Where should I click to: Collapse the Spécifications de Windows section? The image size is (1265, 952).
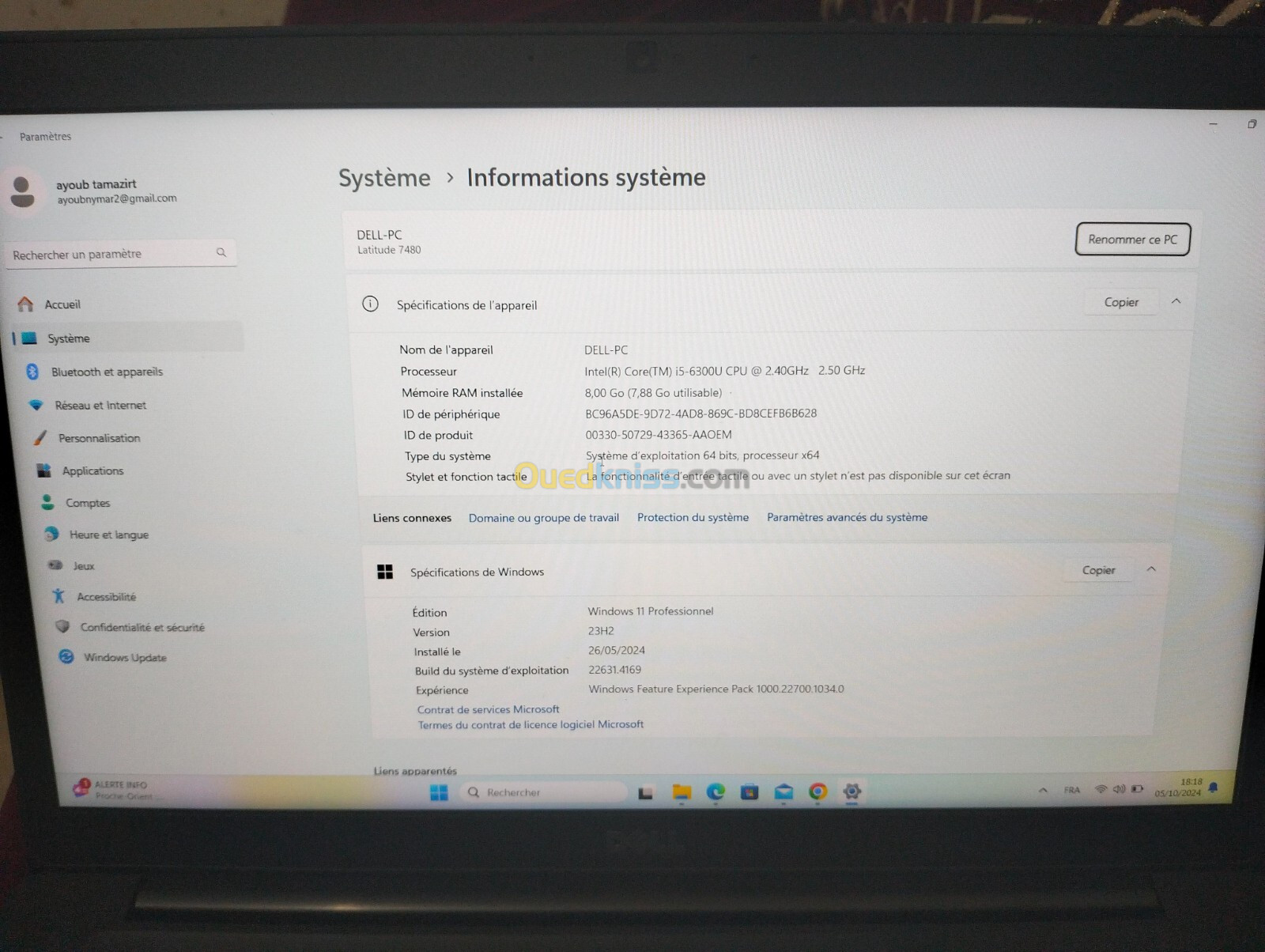[1151, 569]
